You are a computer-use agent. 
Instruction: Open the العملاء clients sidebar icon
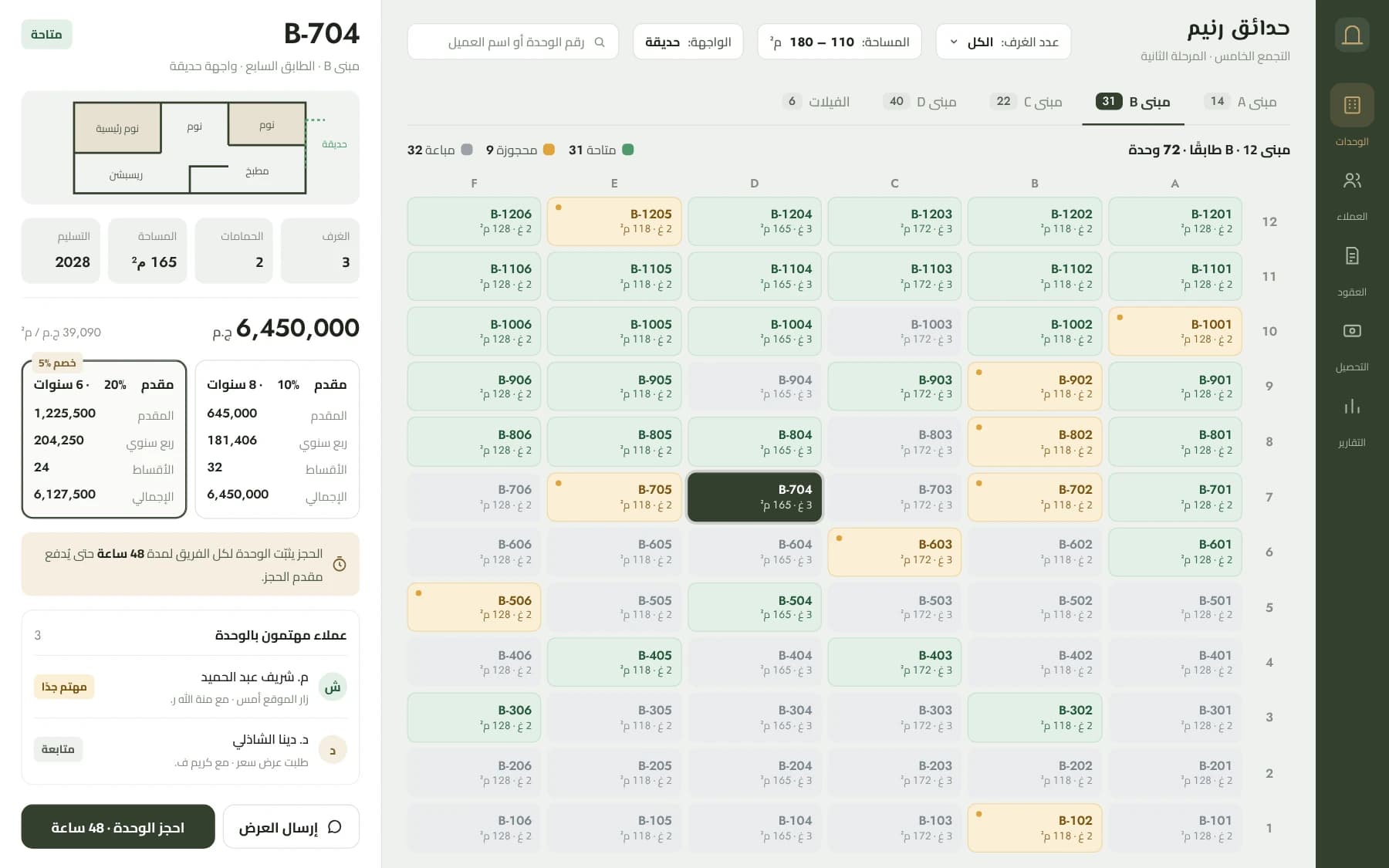click(1352, 181)
